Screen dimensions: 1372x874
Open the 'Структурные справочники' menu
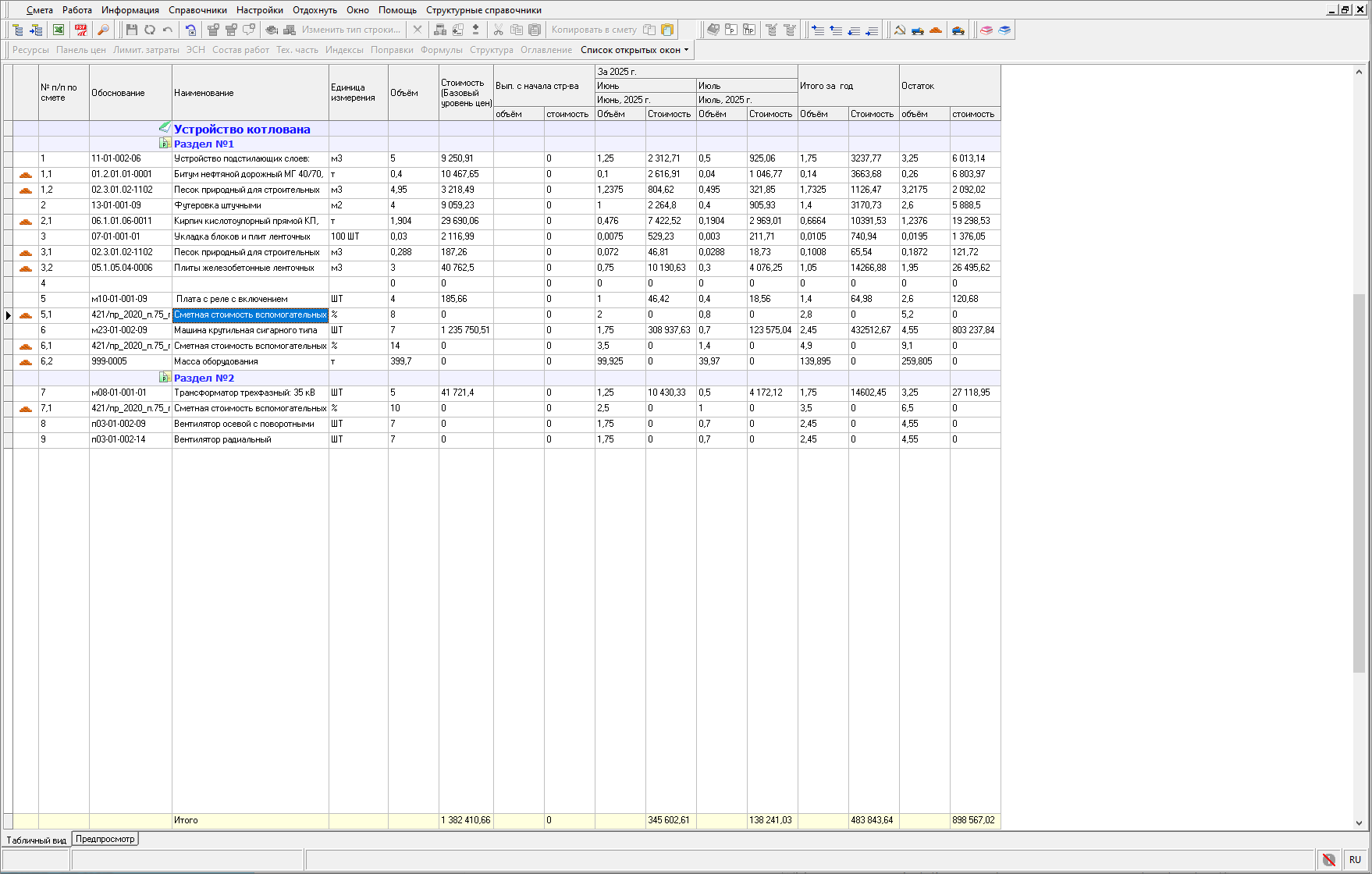(x=483, y=10)
